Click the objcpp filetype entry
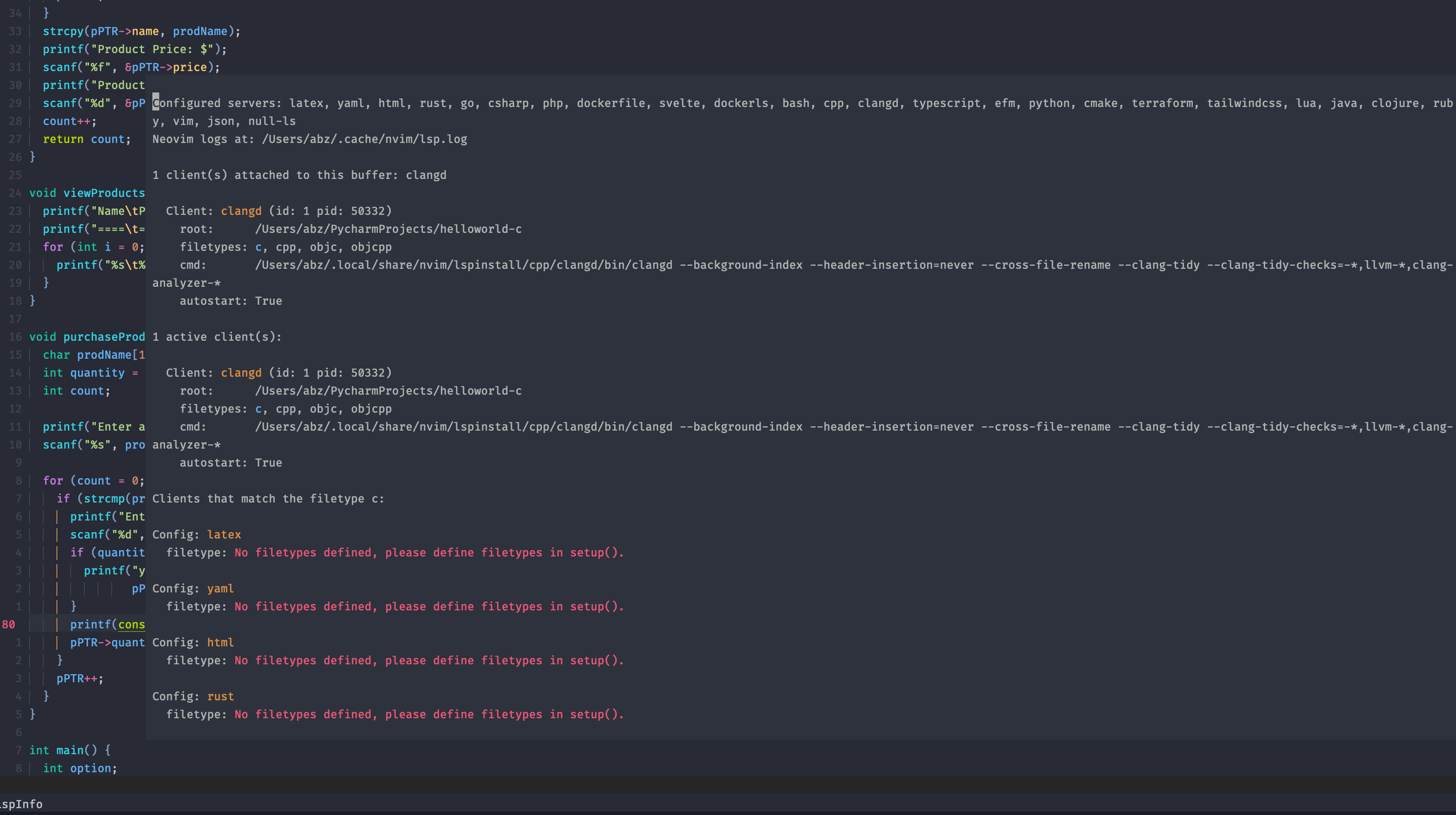Image resolution: width=1456 pixels, height=815 pixels. [x=371, y=247]
